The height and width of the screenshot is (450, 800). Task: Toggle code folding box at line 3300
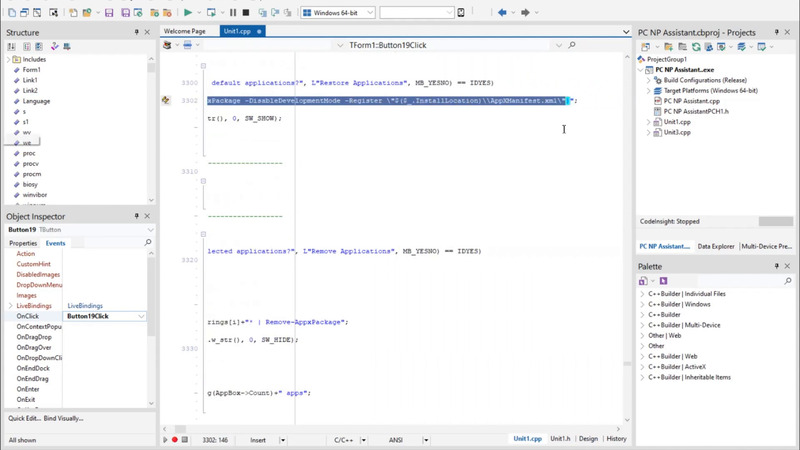[x=203, y=66]
